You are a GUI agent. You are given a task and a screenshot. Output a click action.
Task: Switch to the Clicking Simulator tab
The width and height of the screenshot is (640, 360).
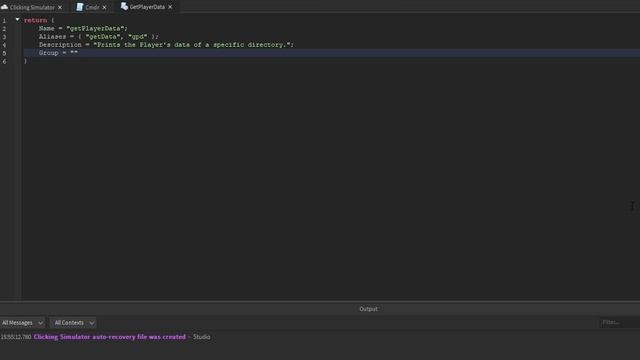point(32,7)
